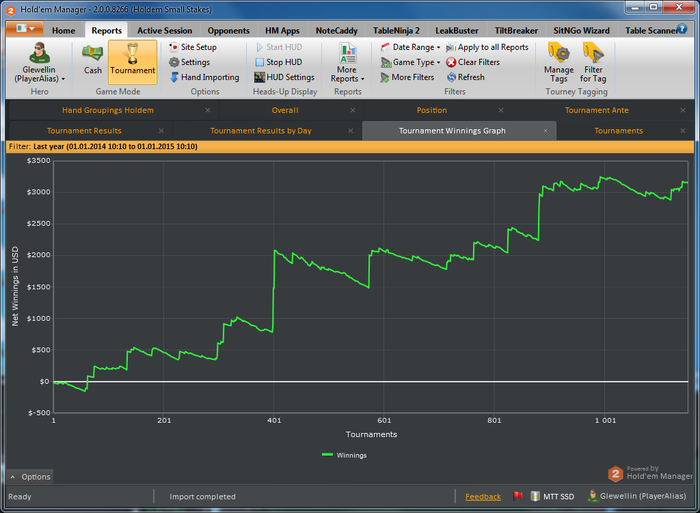Open the NoteCaddy tab
Image resolution: width=700 pixels, height=513 pixels.
337,30
